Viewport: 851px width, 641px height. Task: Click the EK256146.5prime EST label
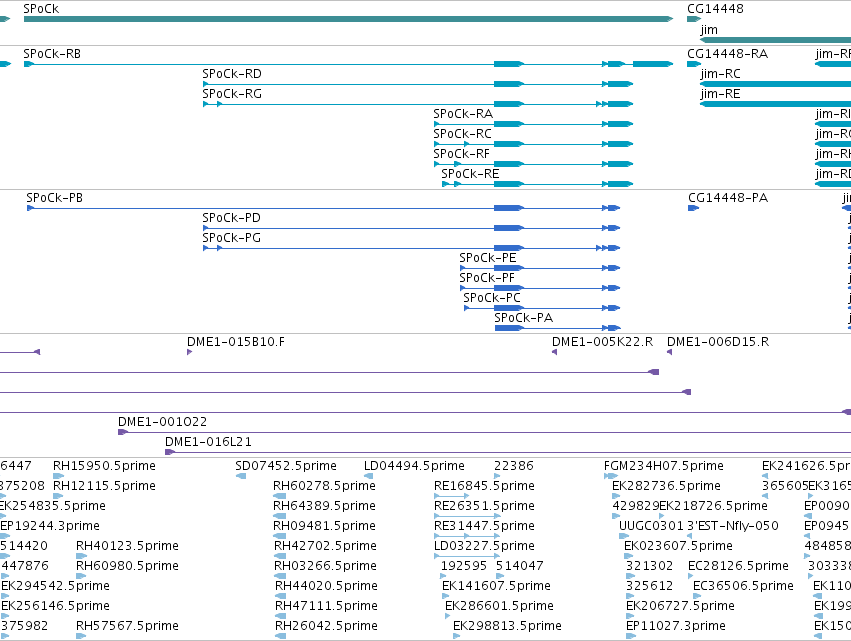pos(55,606)
